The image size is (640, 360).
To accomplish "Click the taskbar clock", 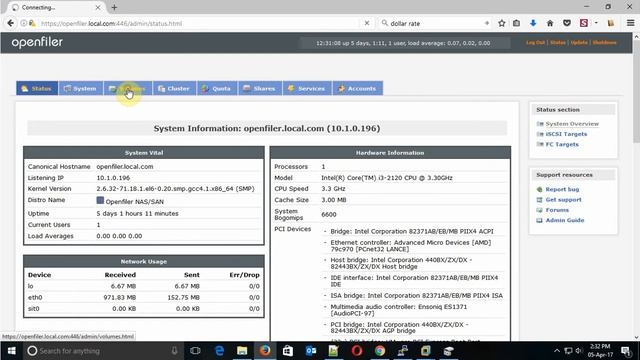I will pos(600,351).
